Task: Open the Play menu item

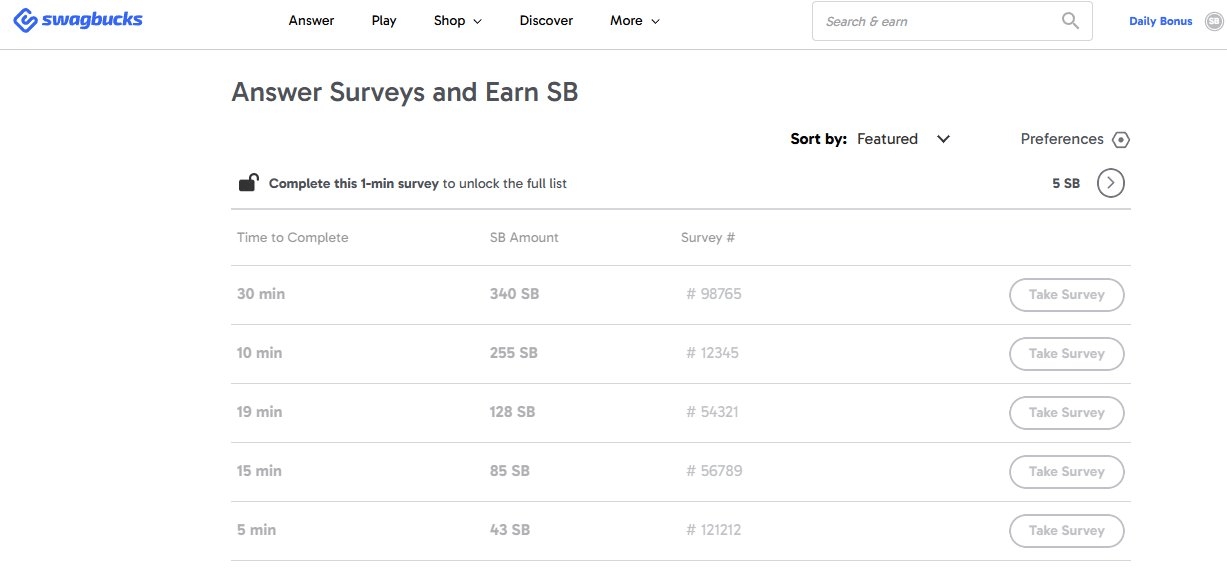Action: pos(384,20)
